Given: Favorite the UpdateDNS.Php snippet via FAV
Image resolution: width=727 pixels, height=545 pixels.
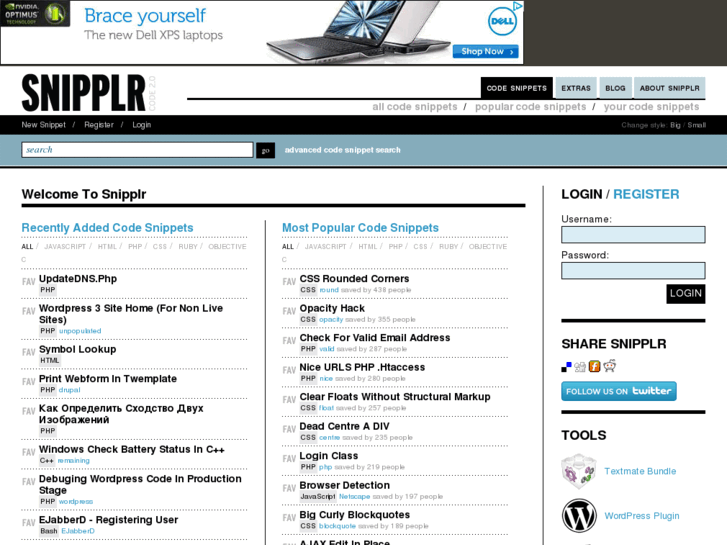Looking at the screenshot, I should [28, 281].
